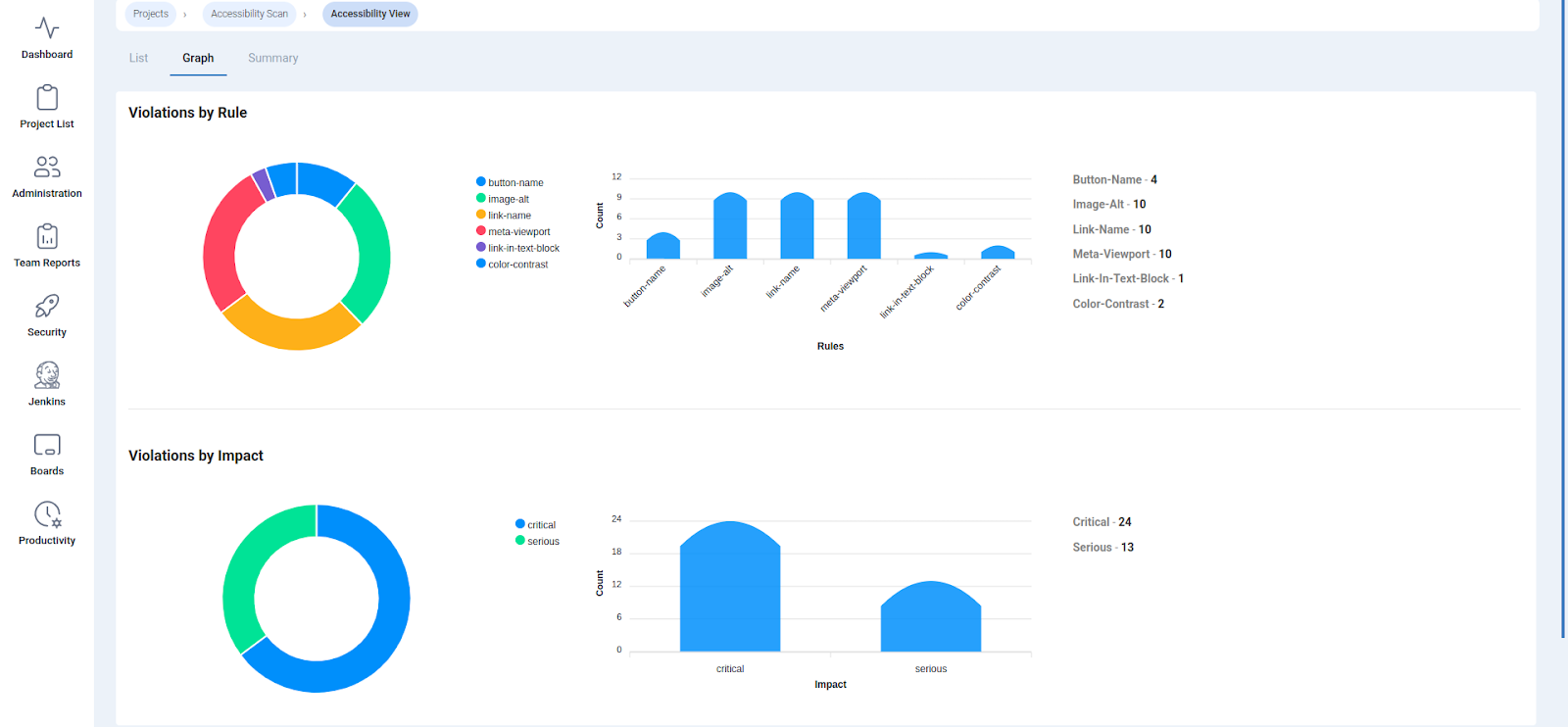Open the Boards icon in sidebar
The width and height of the screenshot is (1568, 727).
click(x=47, y=446)
